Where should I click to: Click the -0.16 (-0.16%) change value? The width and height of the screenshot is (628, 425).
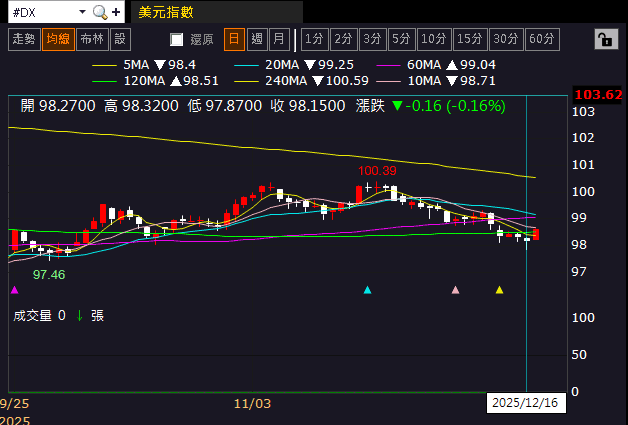pyautogui.click(x=455, y=106)
